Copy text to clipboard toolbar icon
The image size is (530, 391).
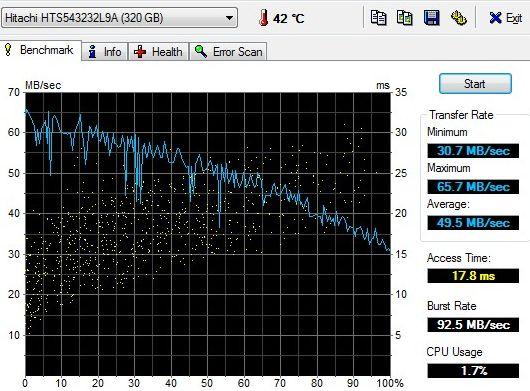point(378,18)
